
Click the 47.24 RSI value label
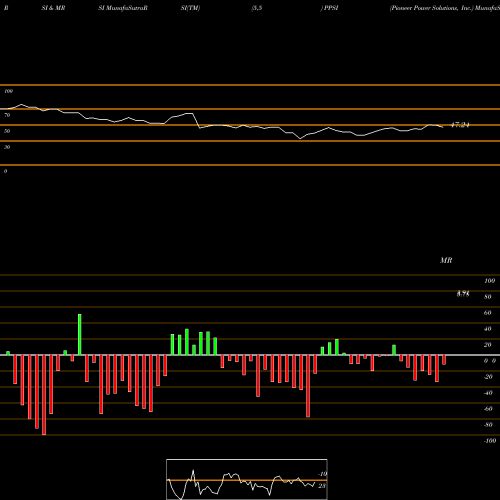[460, 125]
